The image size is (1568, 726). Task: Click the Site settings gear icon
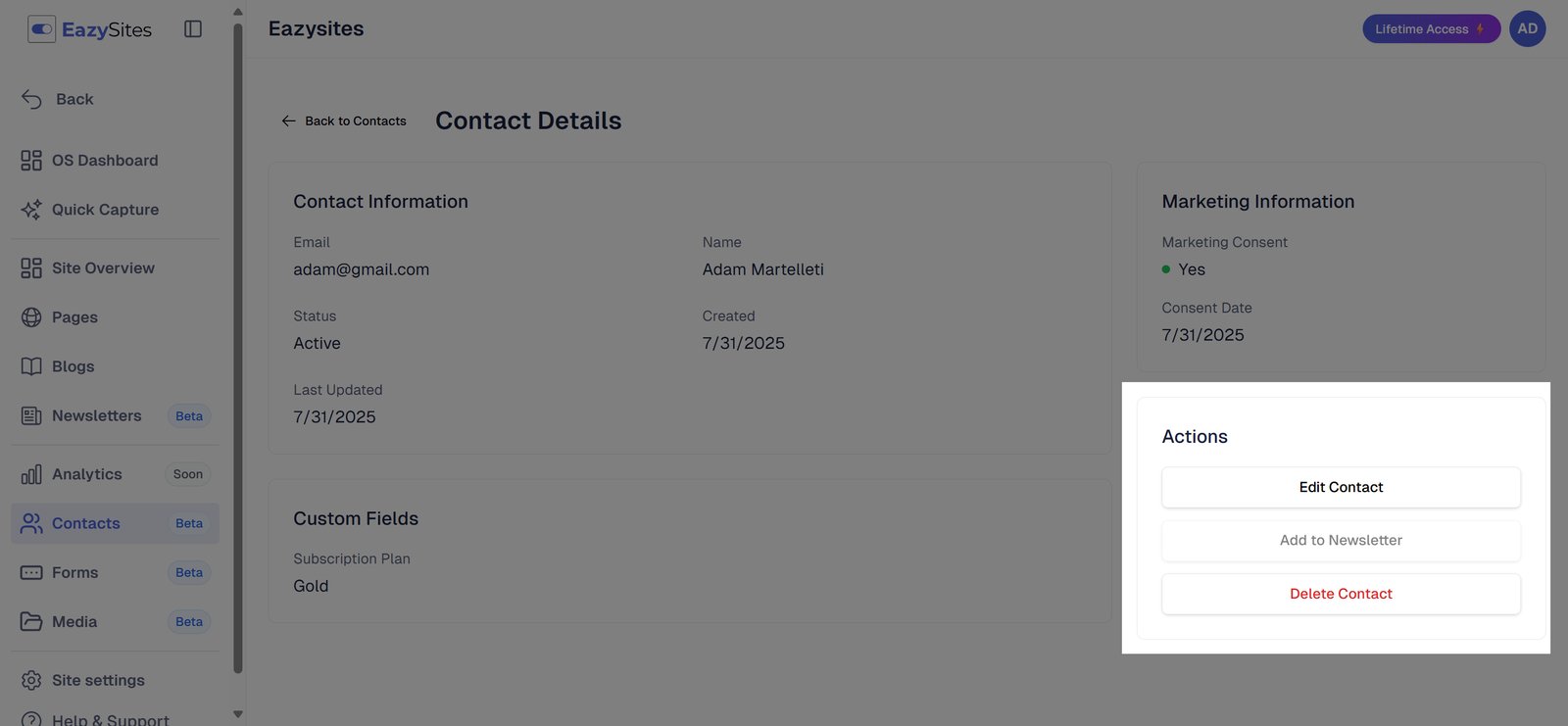(31, 680)
